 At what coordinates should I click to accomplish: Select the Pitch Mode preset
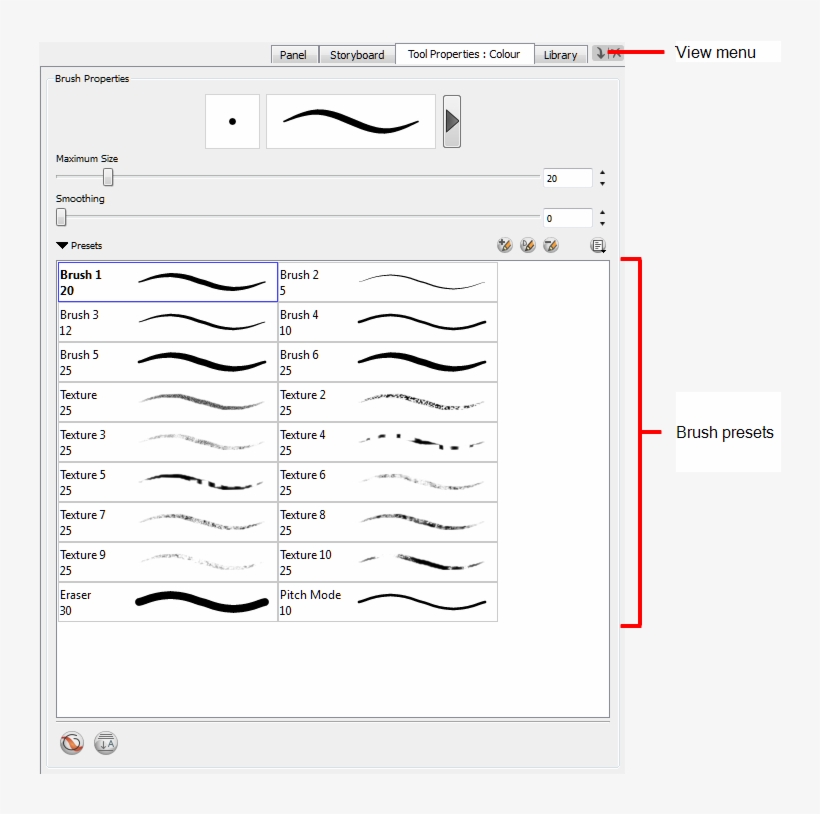click(x=385, y=602)
